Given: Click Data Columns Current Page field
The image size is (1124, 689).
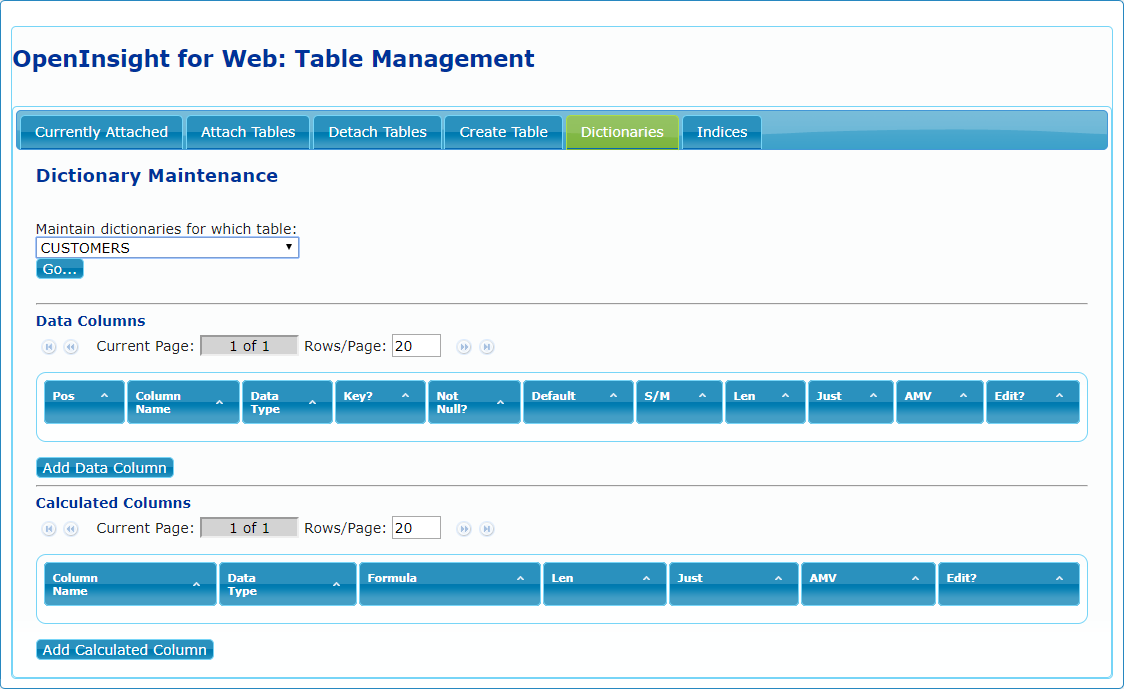Looking at the screenshot, I should tap(249, 346).
